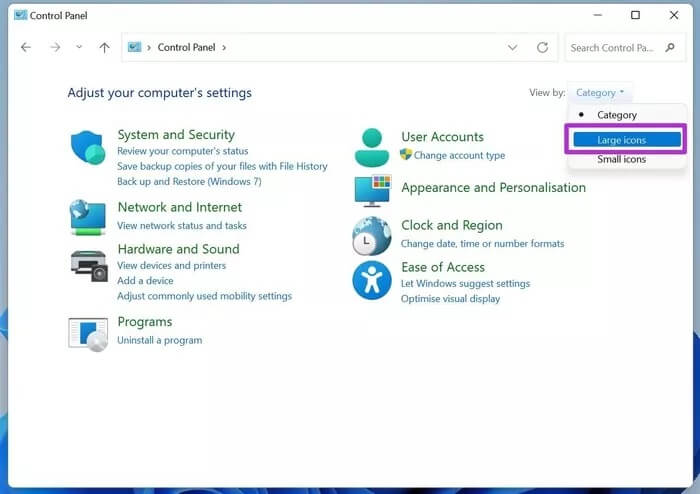Open User Accounts heading
The width and height of the screenshot is (700, 494).
[x=442, y=137]
